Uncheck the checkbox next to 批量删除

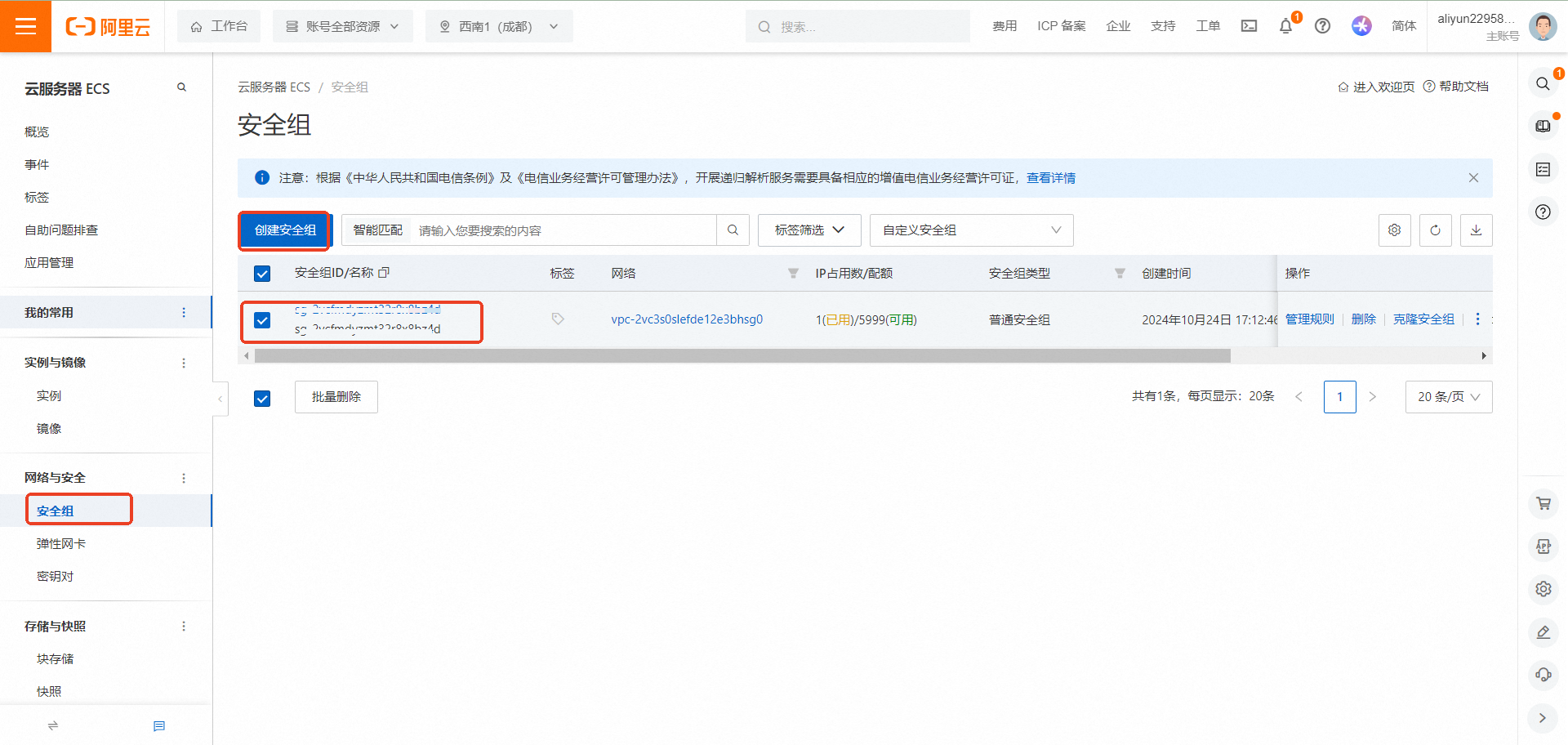click(261, 398)
